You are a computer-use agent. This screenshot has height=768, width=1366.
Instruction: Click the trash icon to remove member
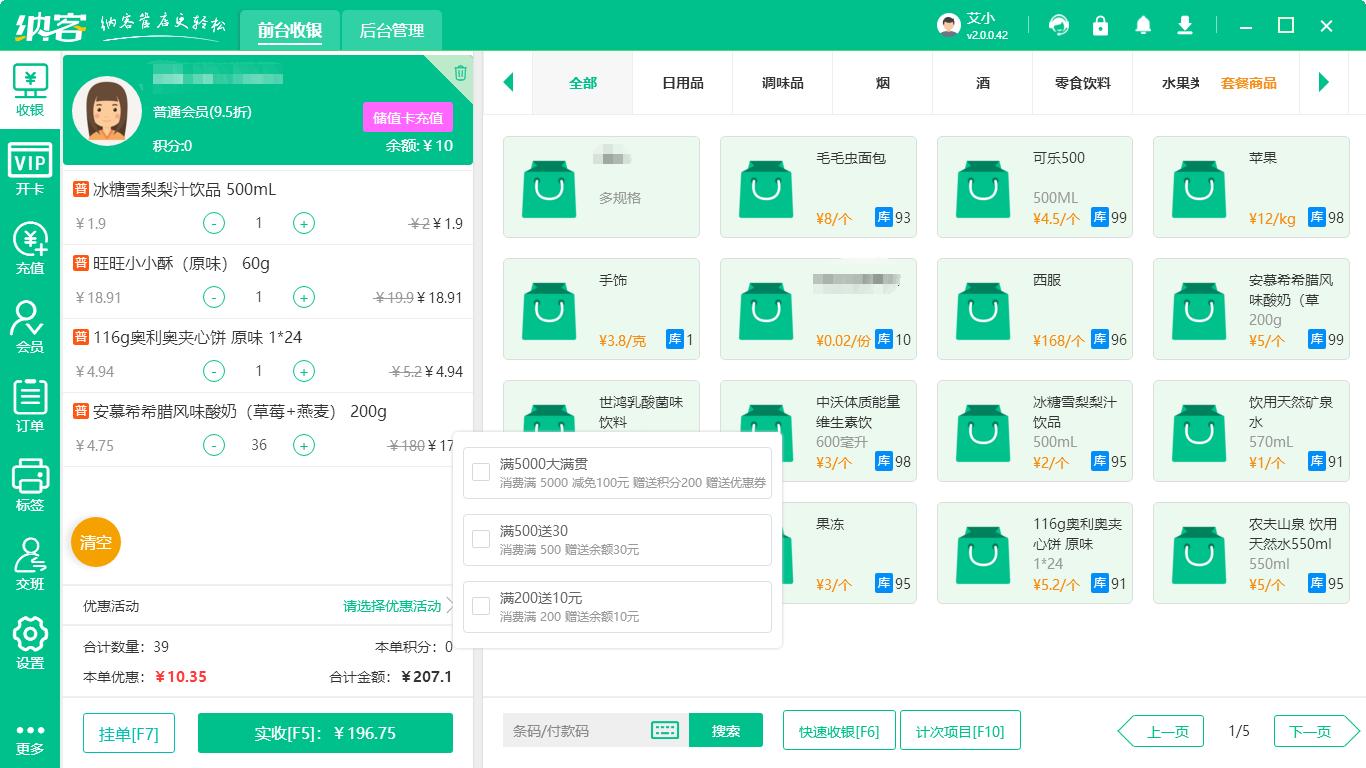pos(459,71)
